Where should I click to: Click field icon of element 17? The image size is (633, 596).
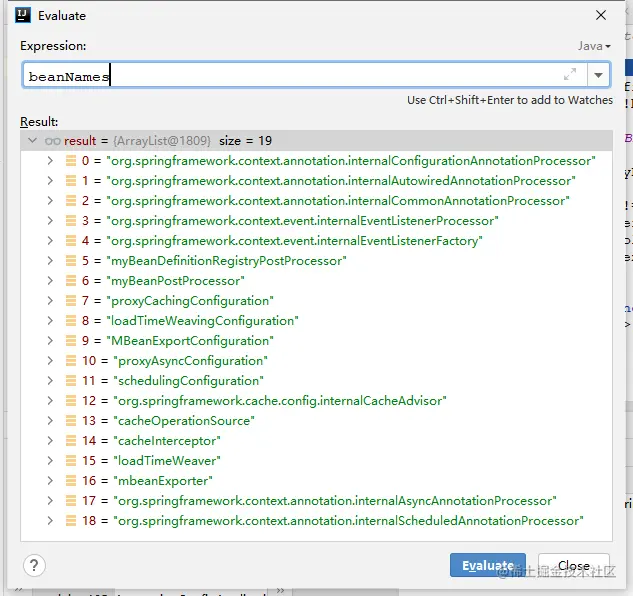[71, 500]
